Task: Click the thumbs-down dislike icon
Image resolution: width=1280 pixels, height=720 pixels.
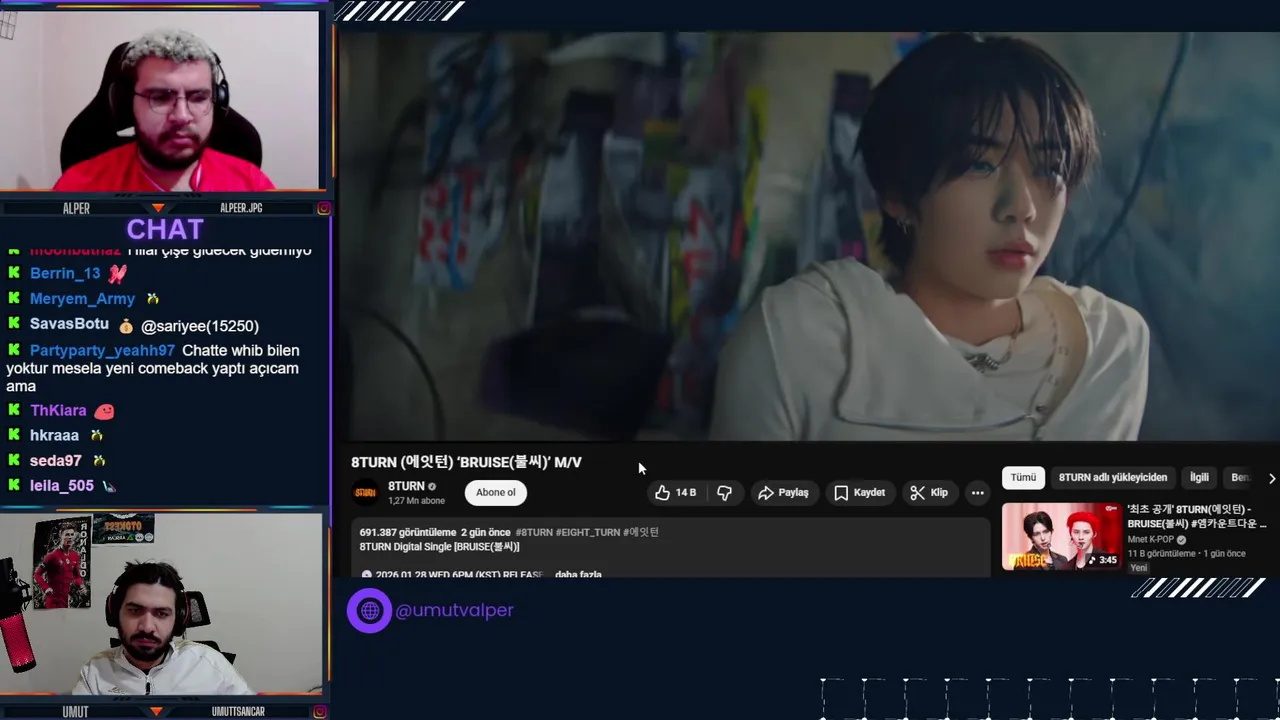Action: [x=724, y=492]
